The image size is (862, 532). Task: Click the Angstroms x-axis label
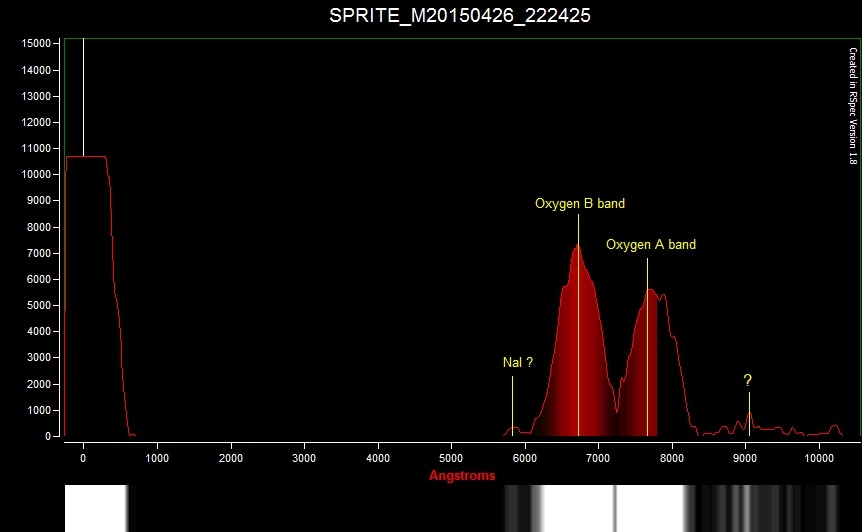462,476
